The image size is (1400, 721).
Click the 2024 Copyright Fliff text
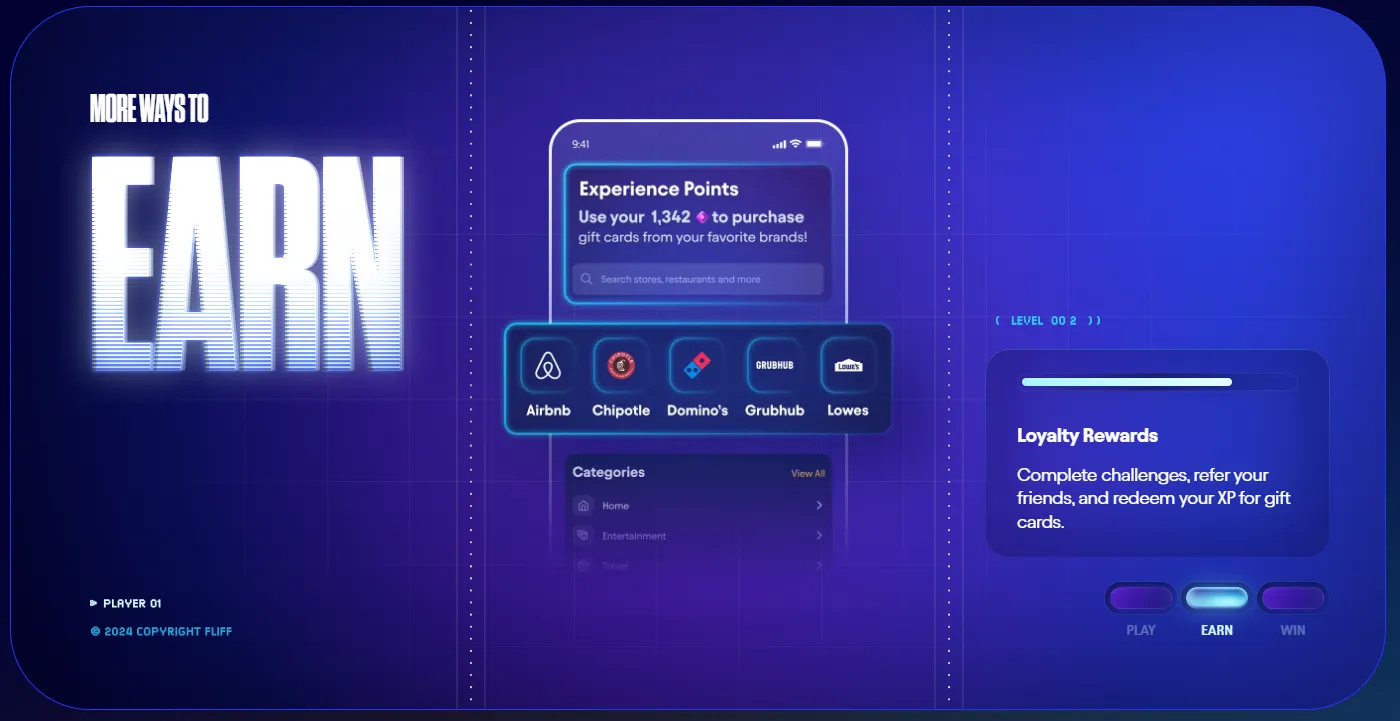pyautogui.click(x=161, y=631)
